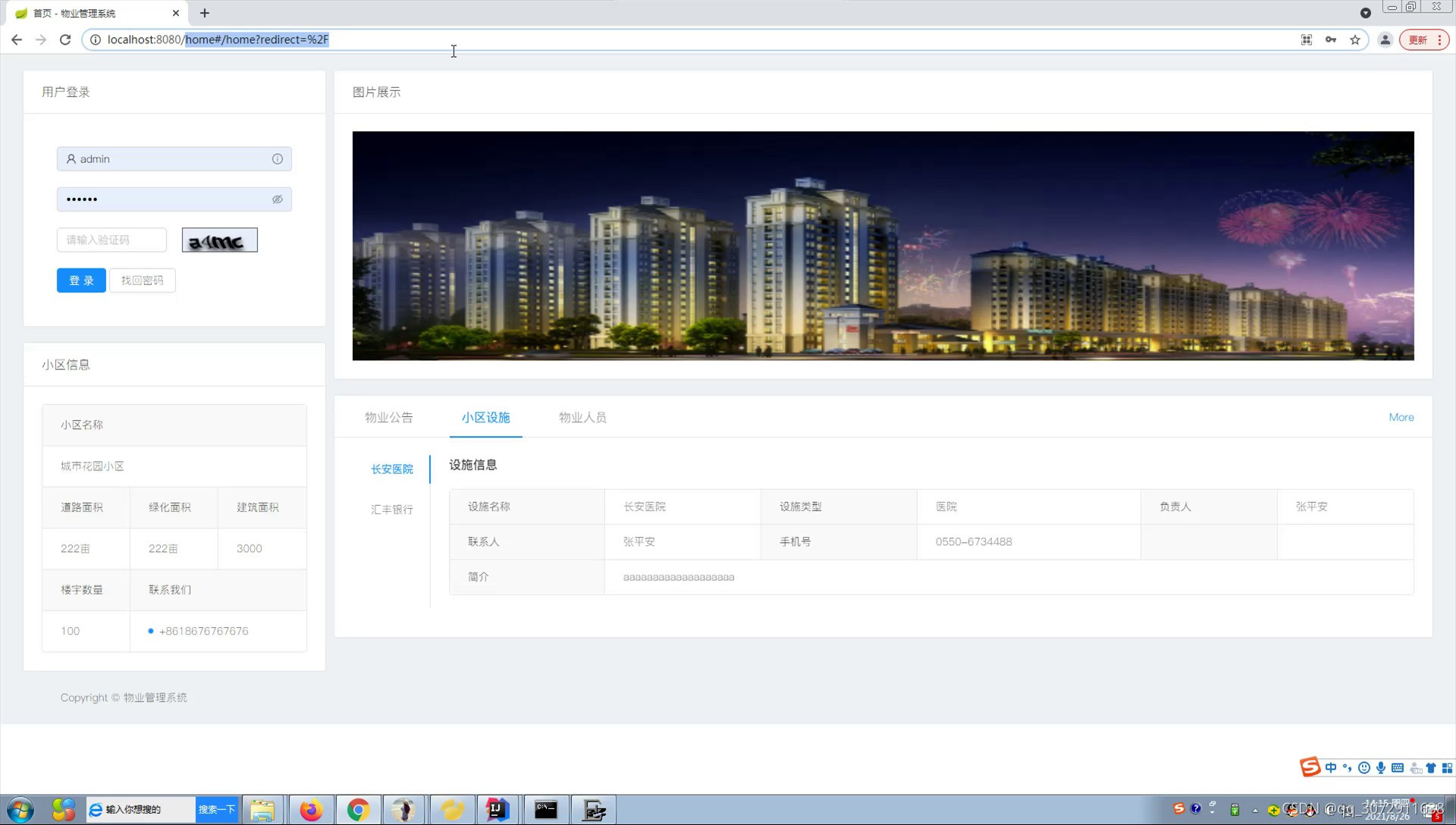Select 汇丰银行 in the facility list
The height and width of the screenshot is (825, 1456).
click(392, 509)
